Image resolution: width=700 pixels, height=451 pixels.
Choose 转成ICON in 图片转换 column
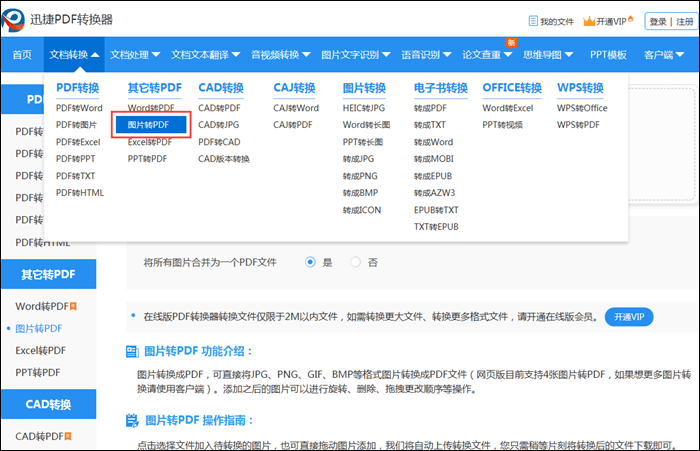tap(362, 210)
